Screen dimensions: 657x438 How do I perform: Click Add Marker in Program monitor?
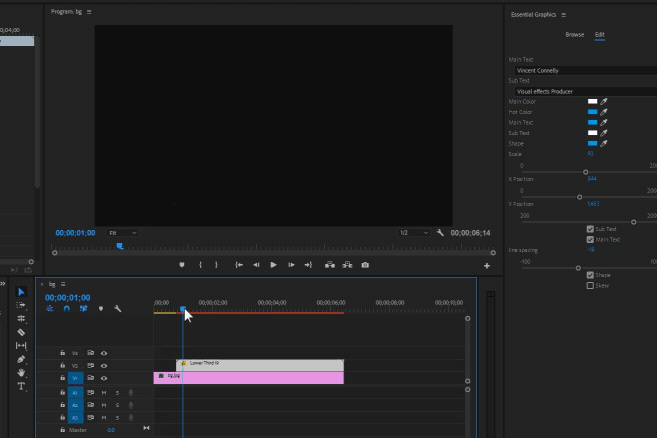(182, 265)
